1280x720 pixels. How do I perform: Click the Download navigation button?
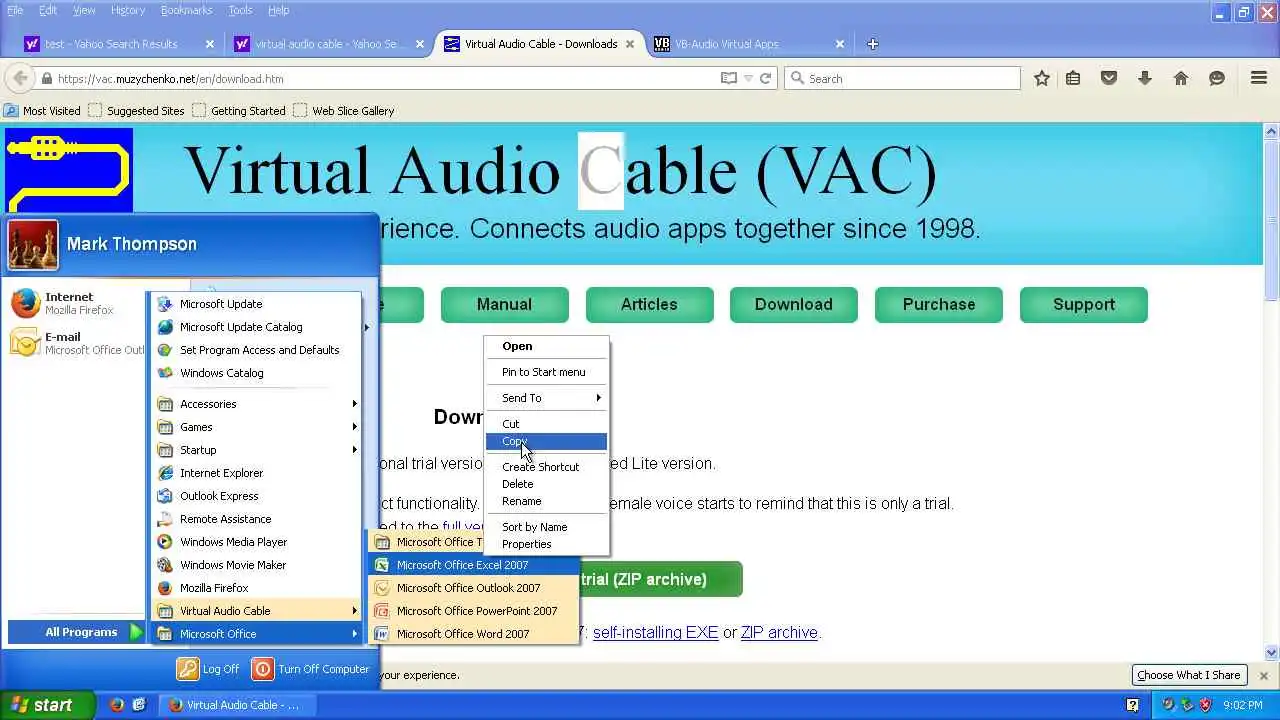(793, 304)
